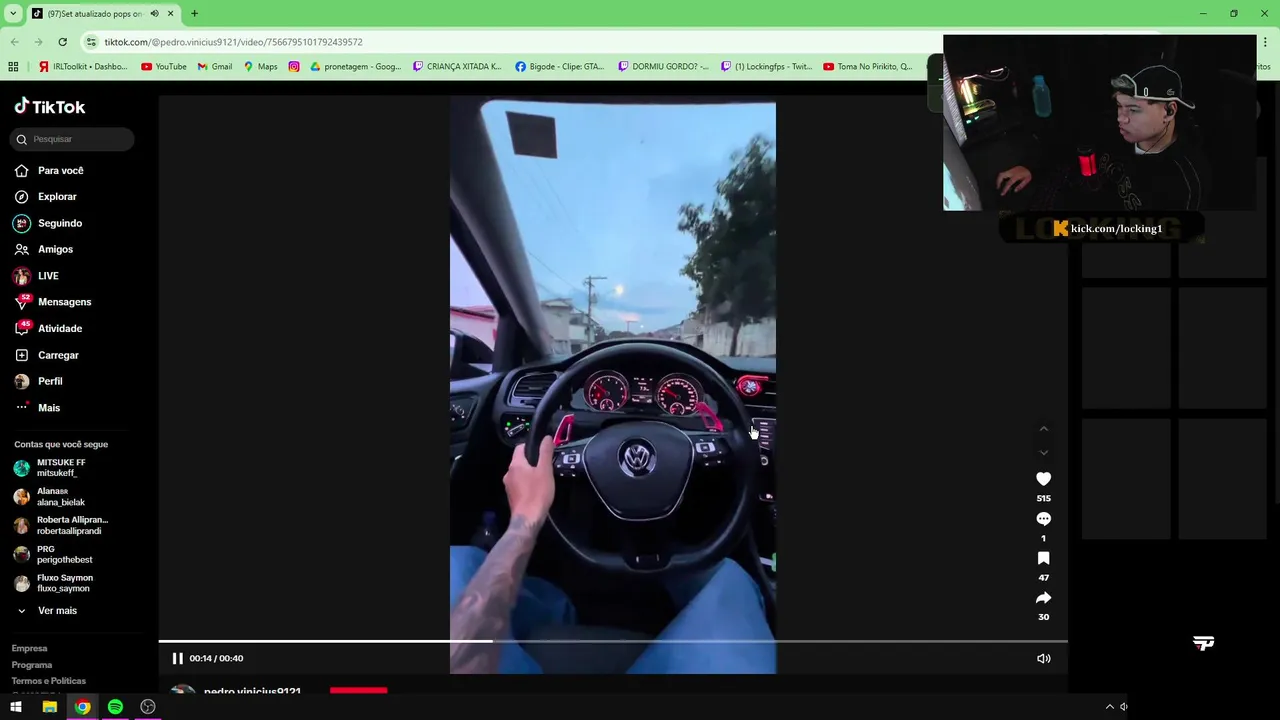Click the TikTok logo
The height and width of the screenshot is (720, 1280).
(50, 107)
